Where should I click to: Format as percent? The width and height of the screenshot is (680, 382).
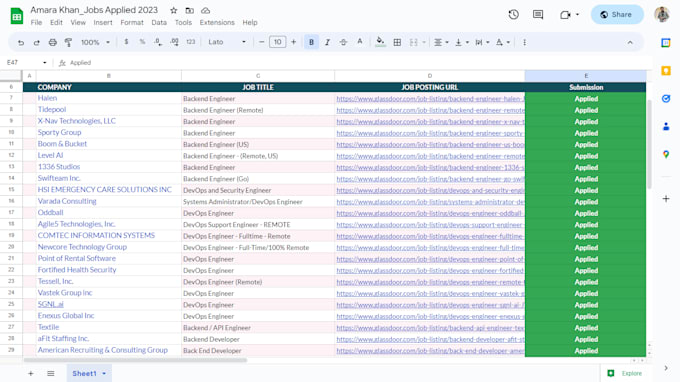point(142,42)
